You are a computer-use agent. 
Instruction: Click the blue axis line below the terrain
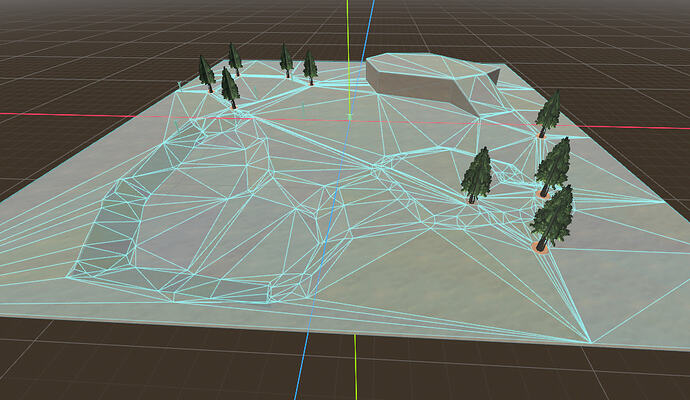click(x=301, y=365)
